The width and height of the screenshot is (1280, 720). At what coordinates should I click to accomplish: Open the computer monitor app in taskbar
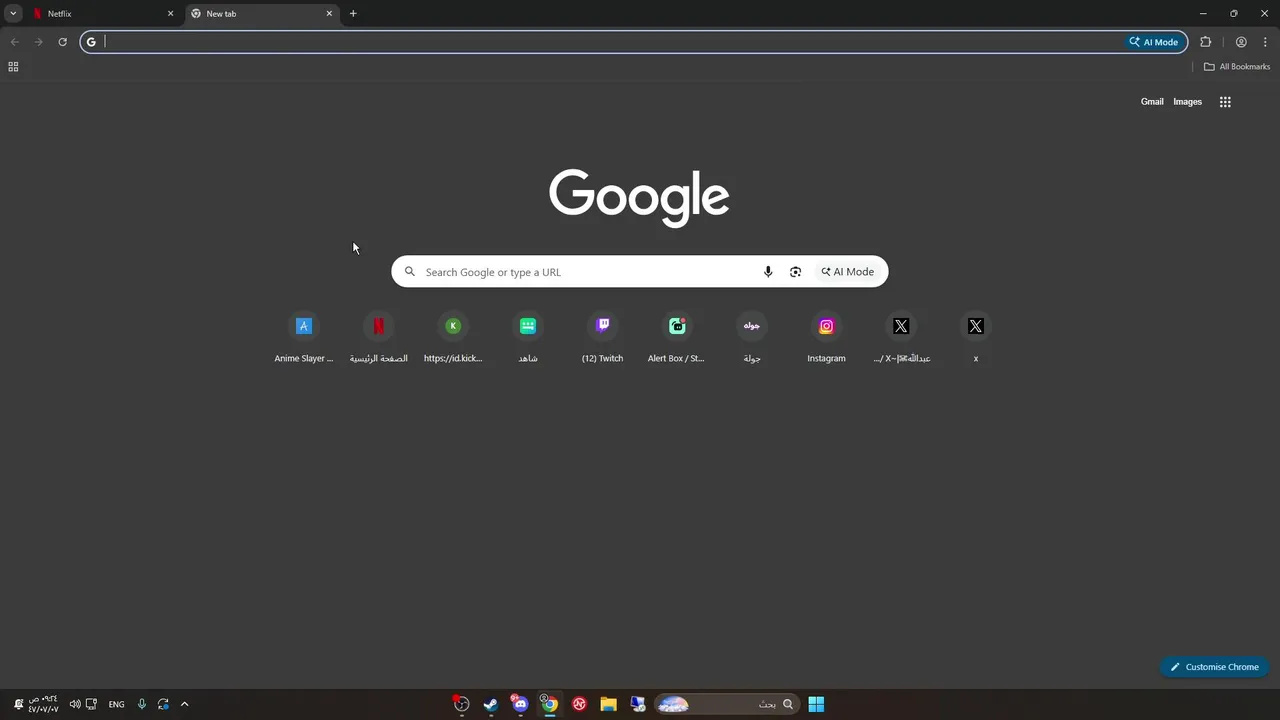[638, 704]
